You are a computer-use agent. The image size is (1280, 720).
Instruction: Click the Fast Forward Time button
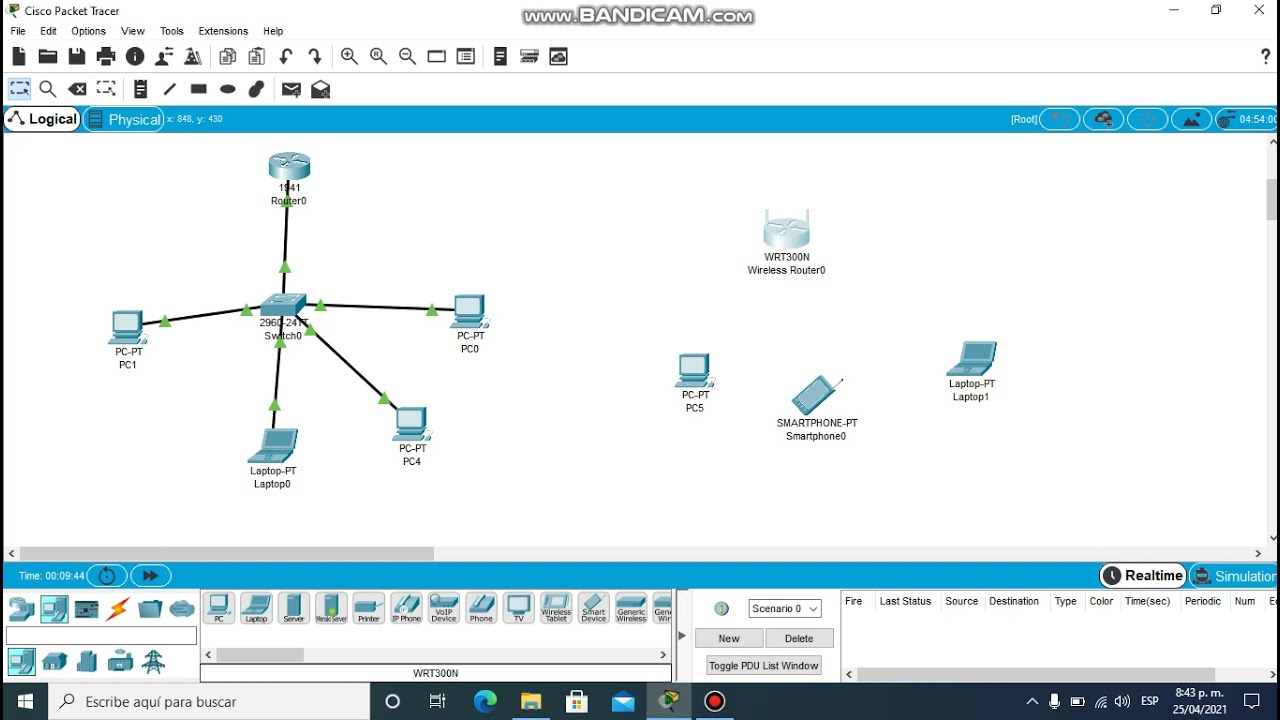[x=150, y=576]
